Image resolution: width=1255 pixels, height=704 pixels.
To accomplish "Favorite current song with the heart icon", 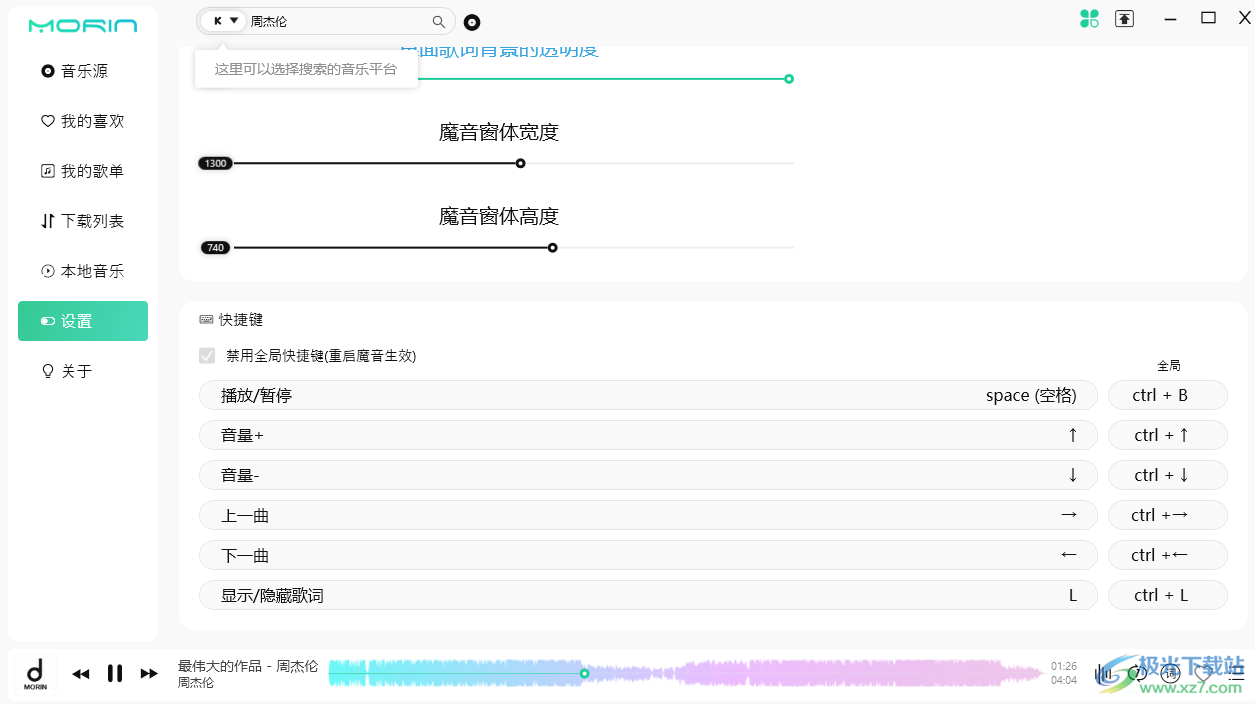I will 1204,673.
